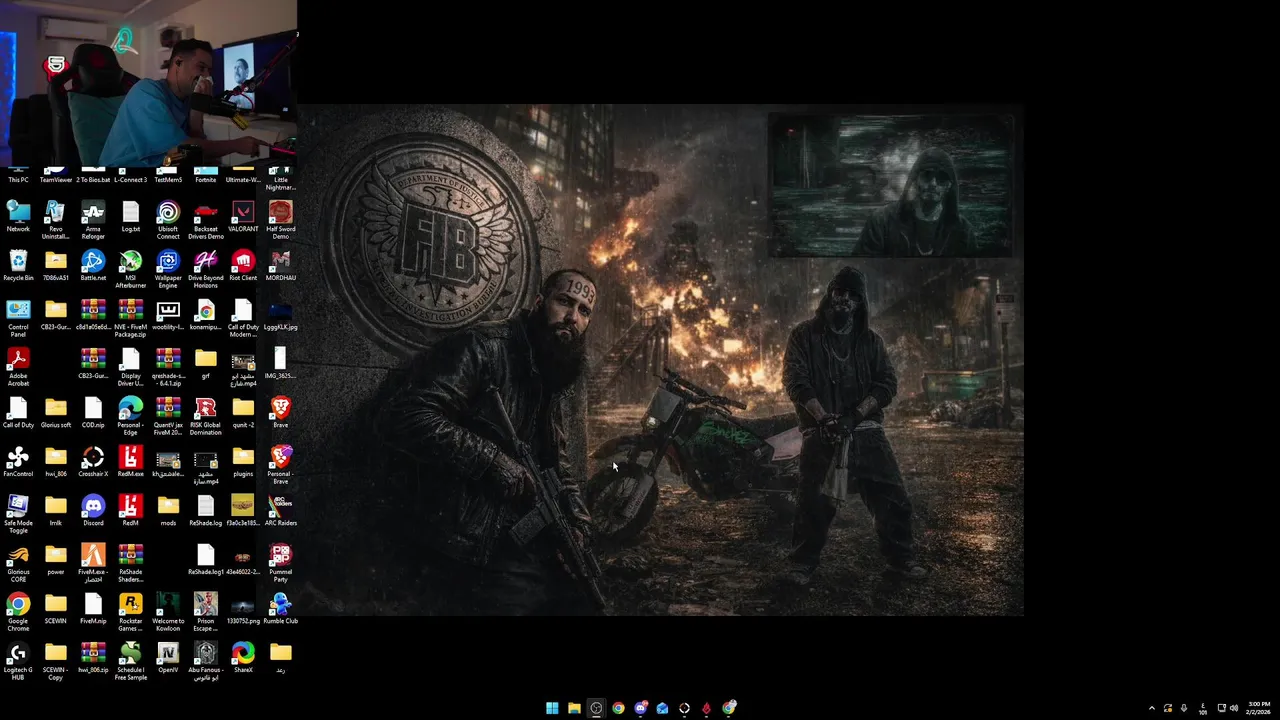Open Discord desktop shortcut
The height and width of the screenshot is (720, 1280).
[93, 511]
